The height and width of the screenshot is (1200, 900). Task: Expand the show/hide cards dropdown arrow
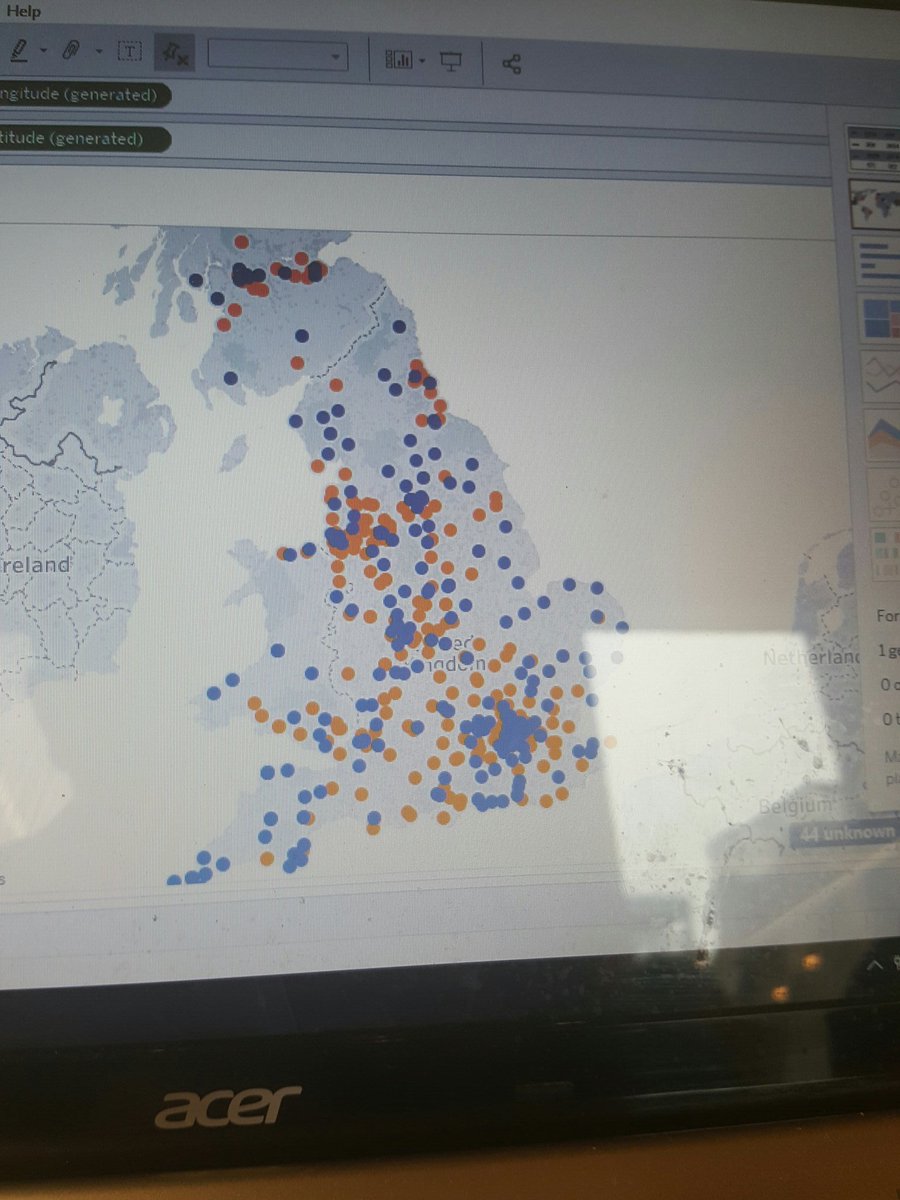tap(422, 62)
